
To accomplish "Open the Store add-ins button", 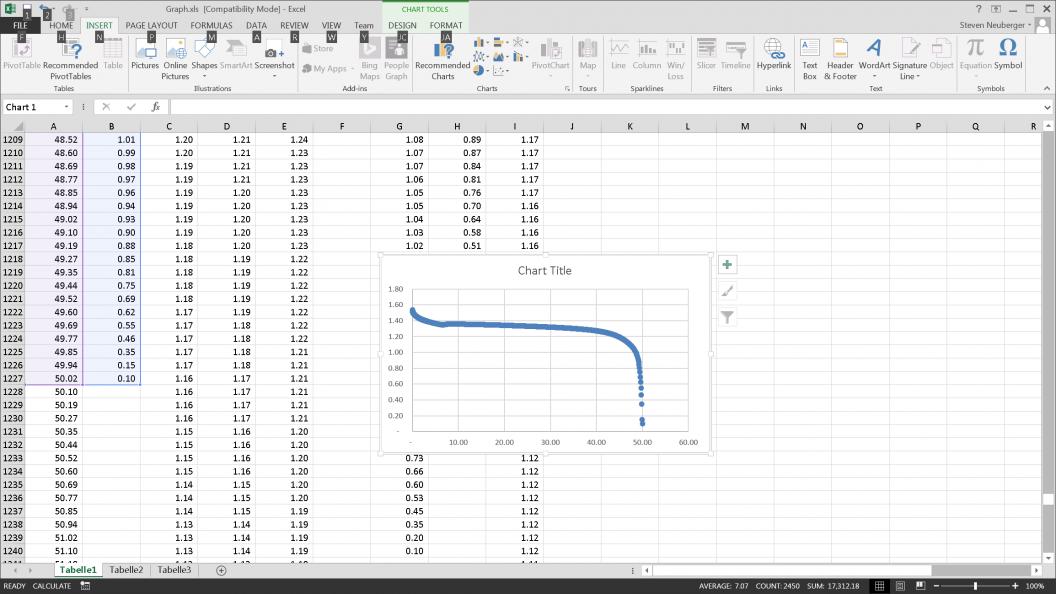I will coord(318,48).
